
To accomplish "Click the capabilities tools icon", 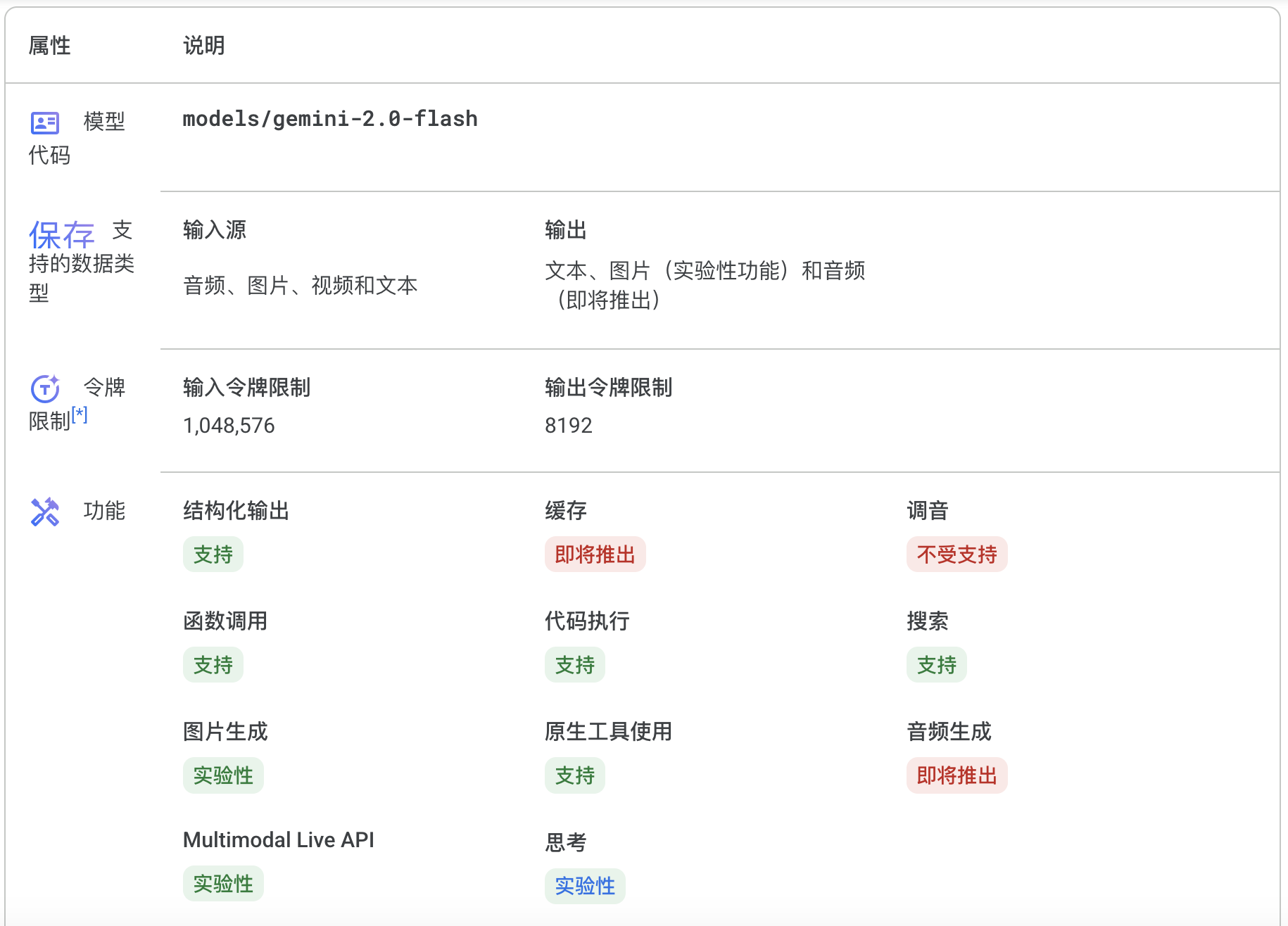I will (45, 512).
